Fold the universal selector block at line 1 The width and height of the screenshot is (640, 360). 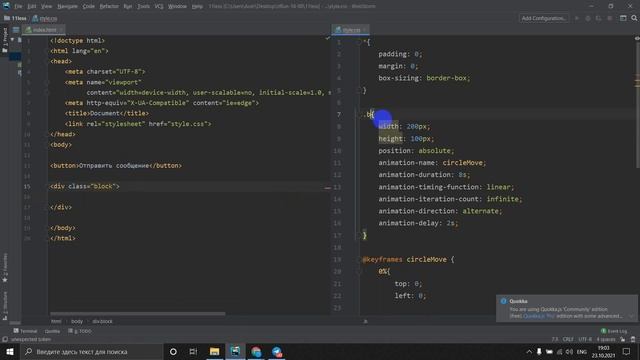[x=359, y=42]
